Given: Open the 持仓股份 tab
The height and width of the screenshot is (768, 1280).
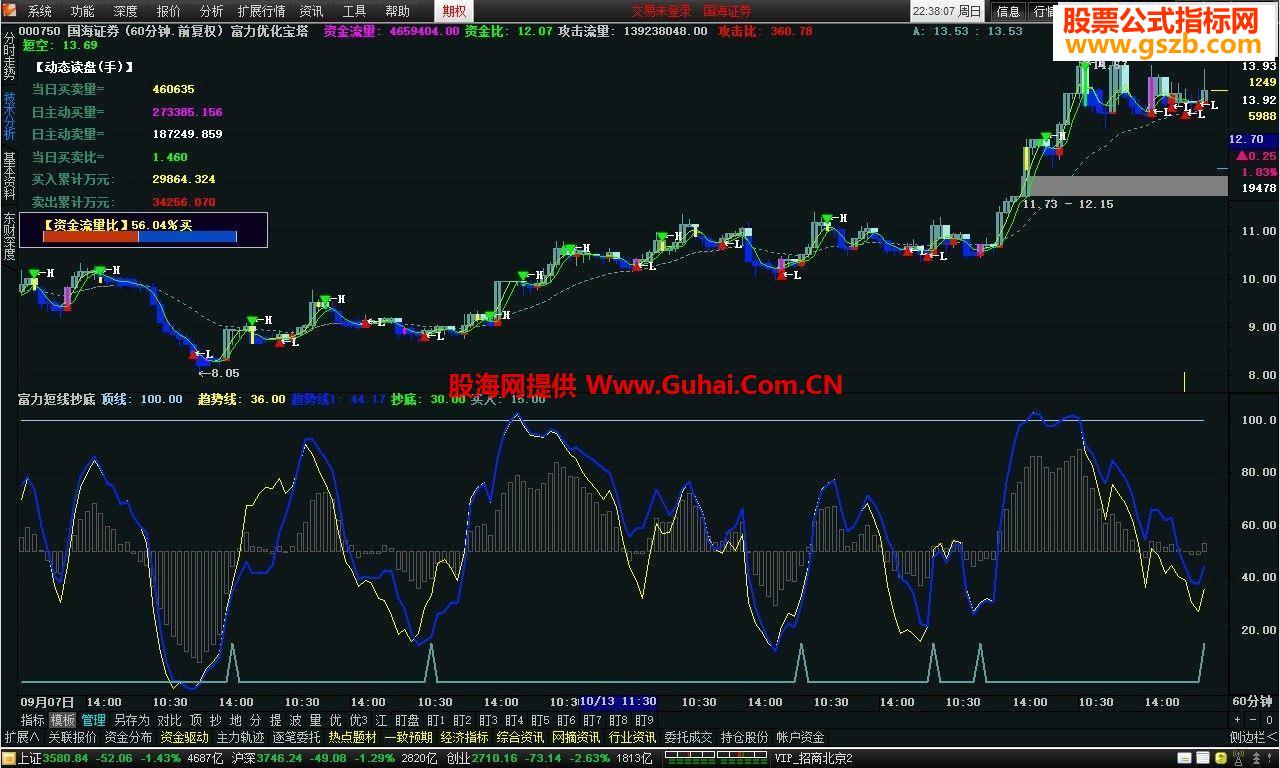Looking at the screenshot, I should (x=744, y=737).
